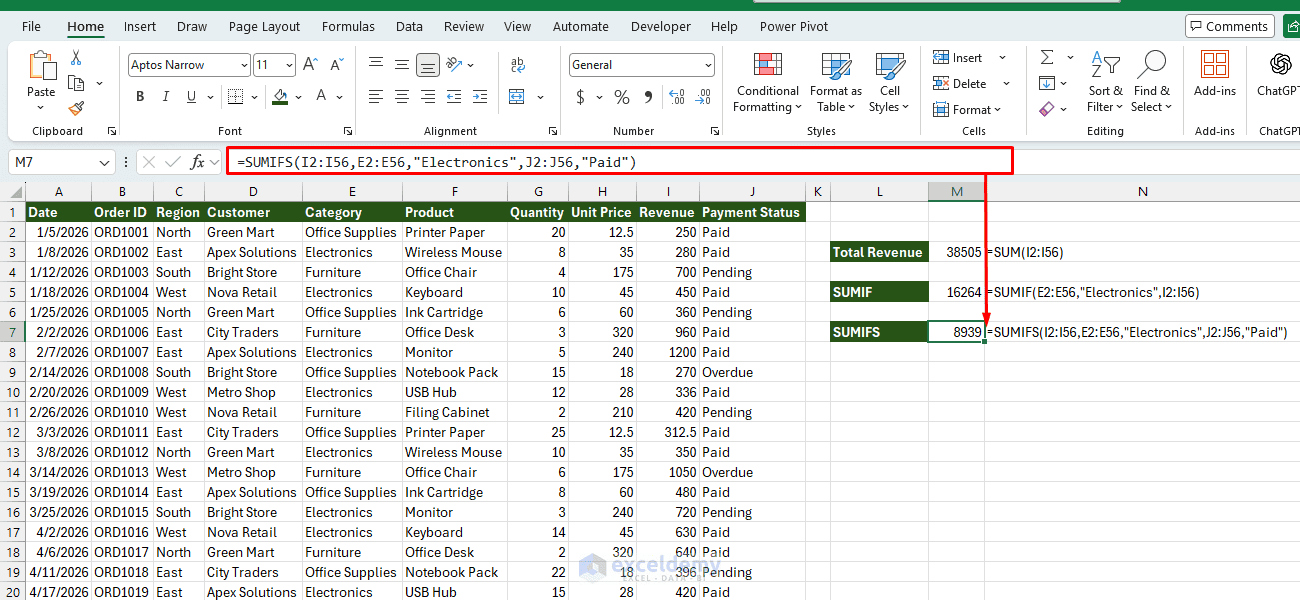
Task: Click the Insert Function fx icon
Action: [x=198, y=162]
